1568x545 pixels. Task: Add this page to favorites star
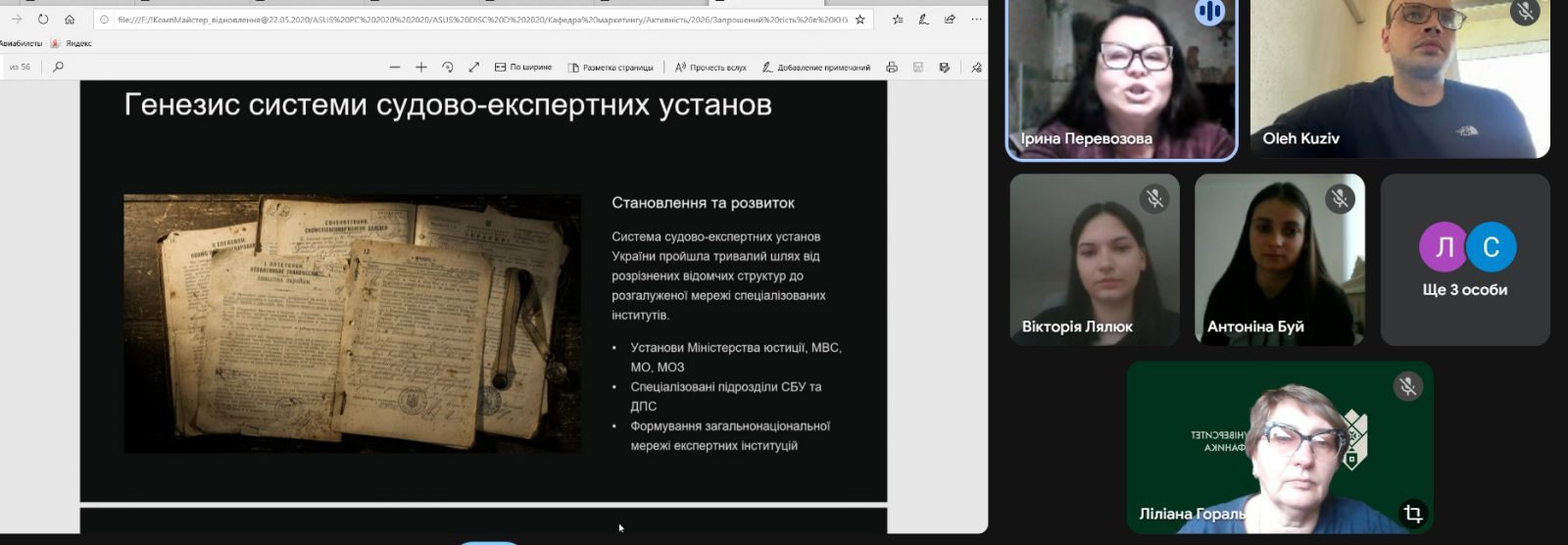[860, 20]
